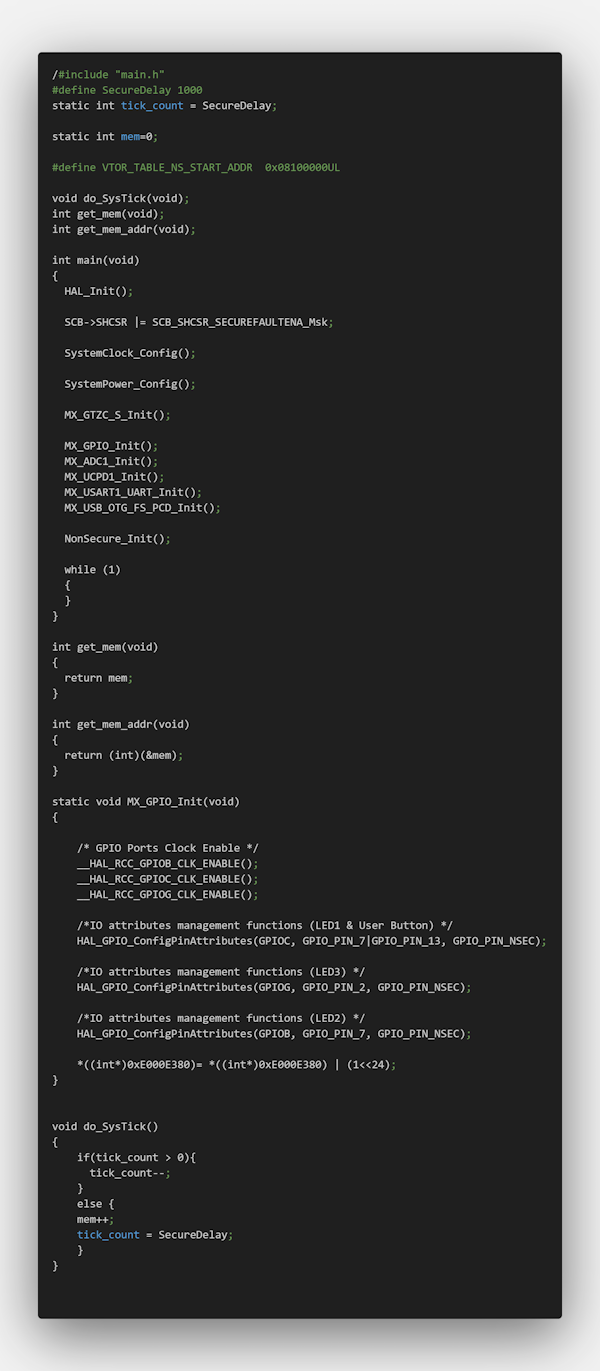The height and width of the screenshot is (1371, 600).
Task: Click the #include "main.h" line
Action: [x=110, y=74]
